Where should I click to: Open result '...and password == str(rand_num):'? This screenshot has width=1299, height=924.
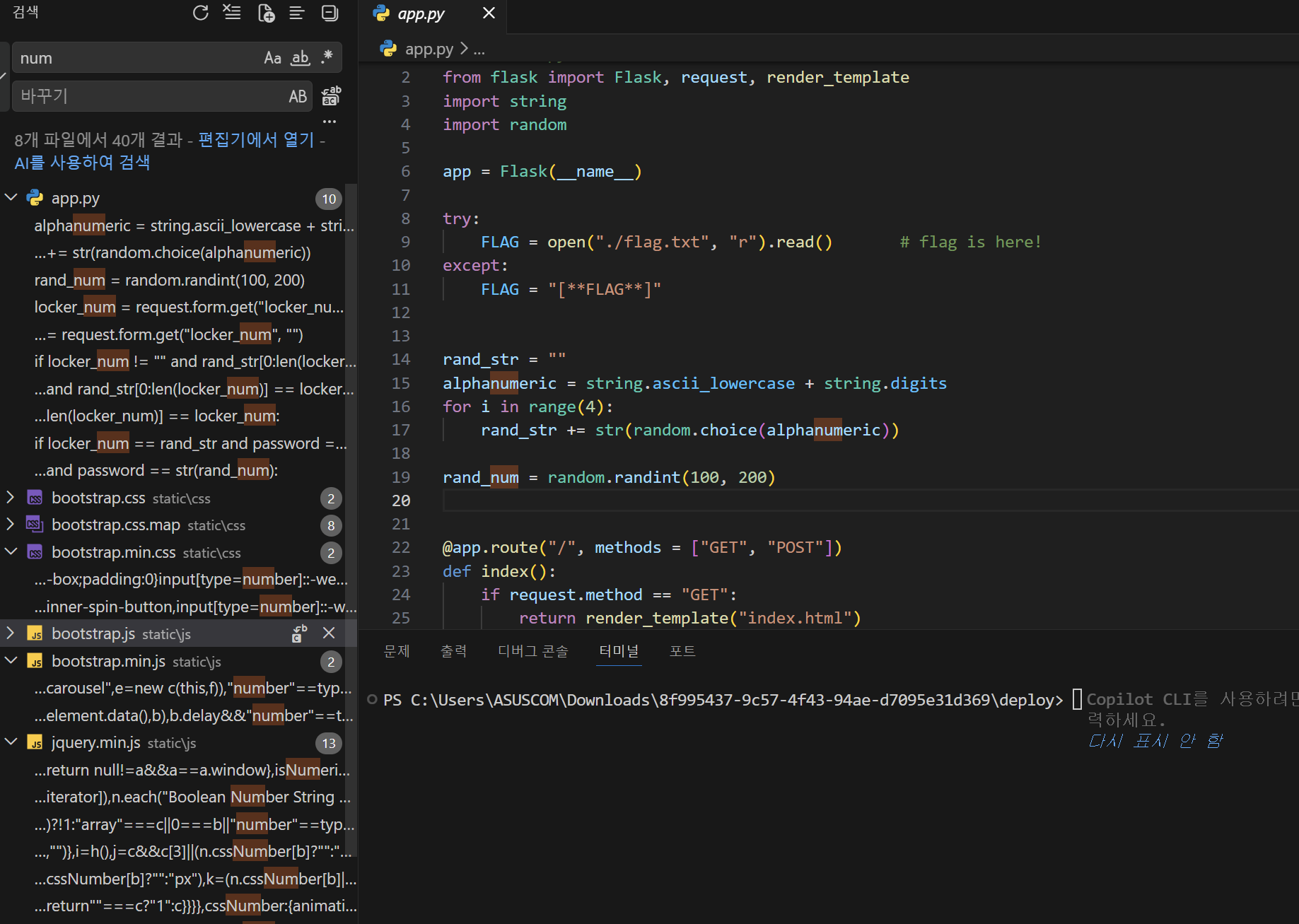point(156,470)
